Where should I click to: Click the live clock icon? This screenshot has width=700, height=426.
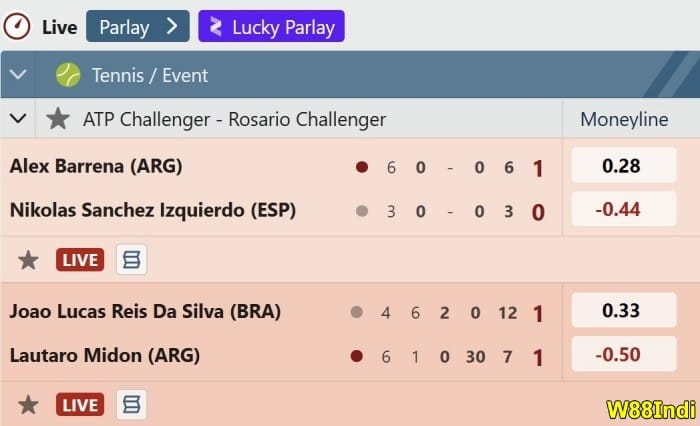17,26
